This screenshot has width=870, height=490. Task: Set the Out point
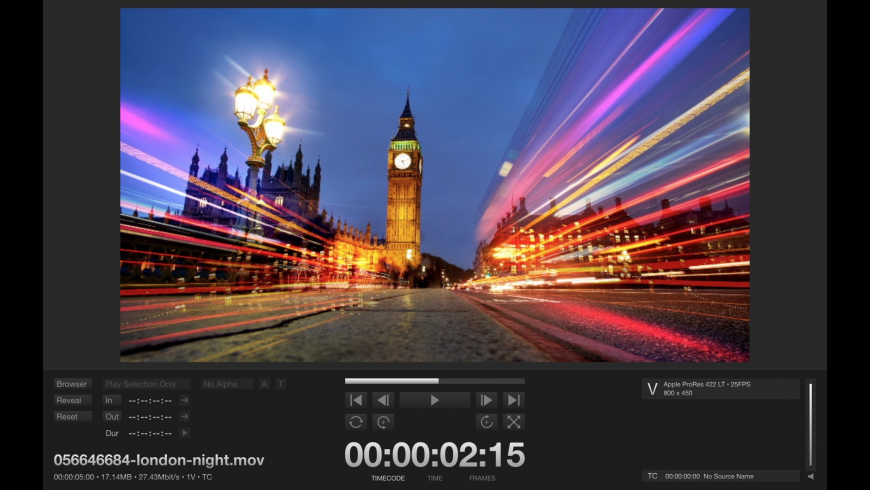tap(112, 417)
